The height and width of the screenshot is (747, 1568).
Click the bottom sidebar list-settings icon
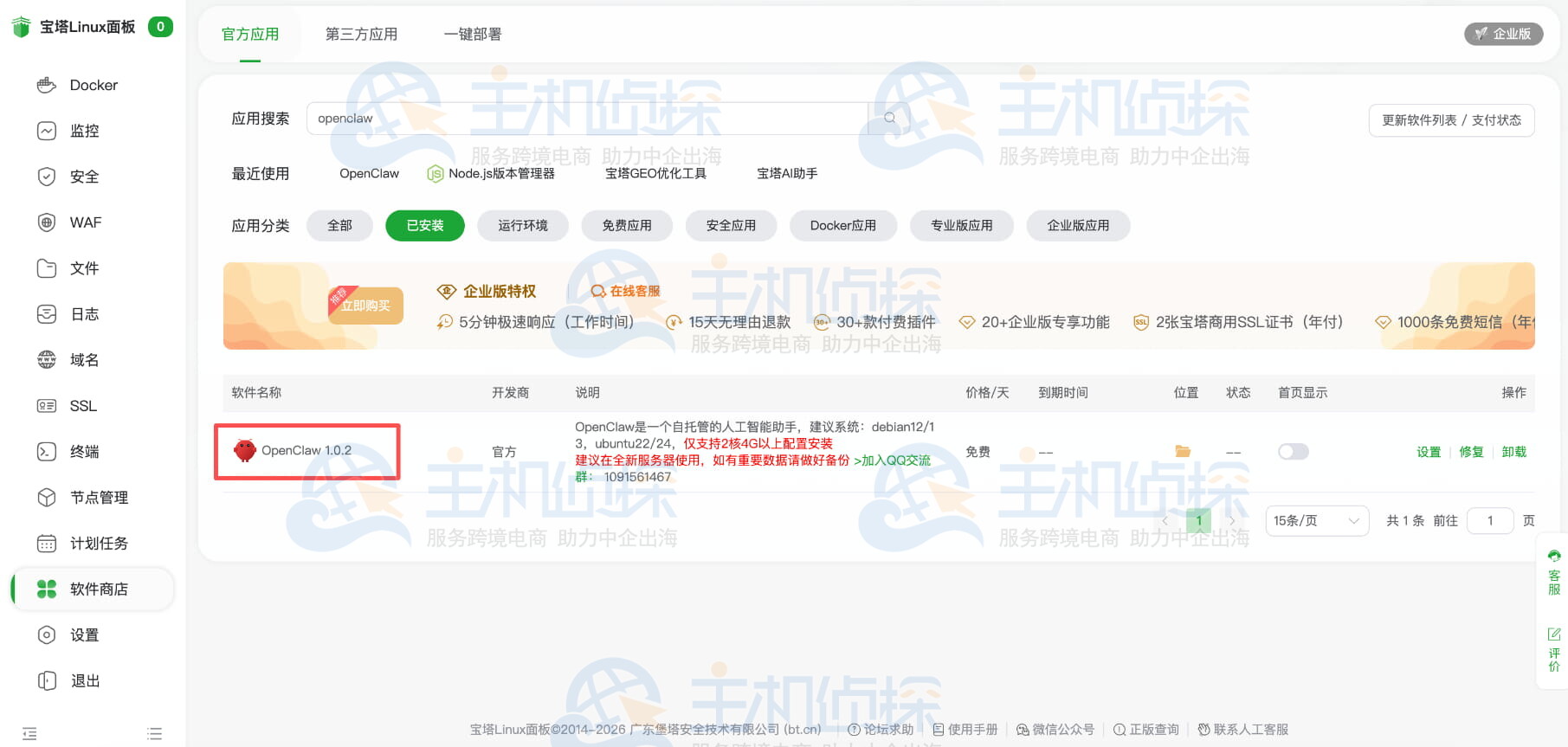point(155,734)
